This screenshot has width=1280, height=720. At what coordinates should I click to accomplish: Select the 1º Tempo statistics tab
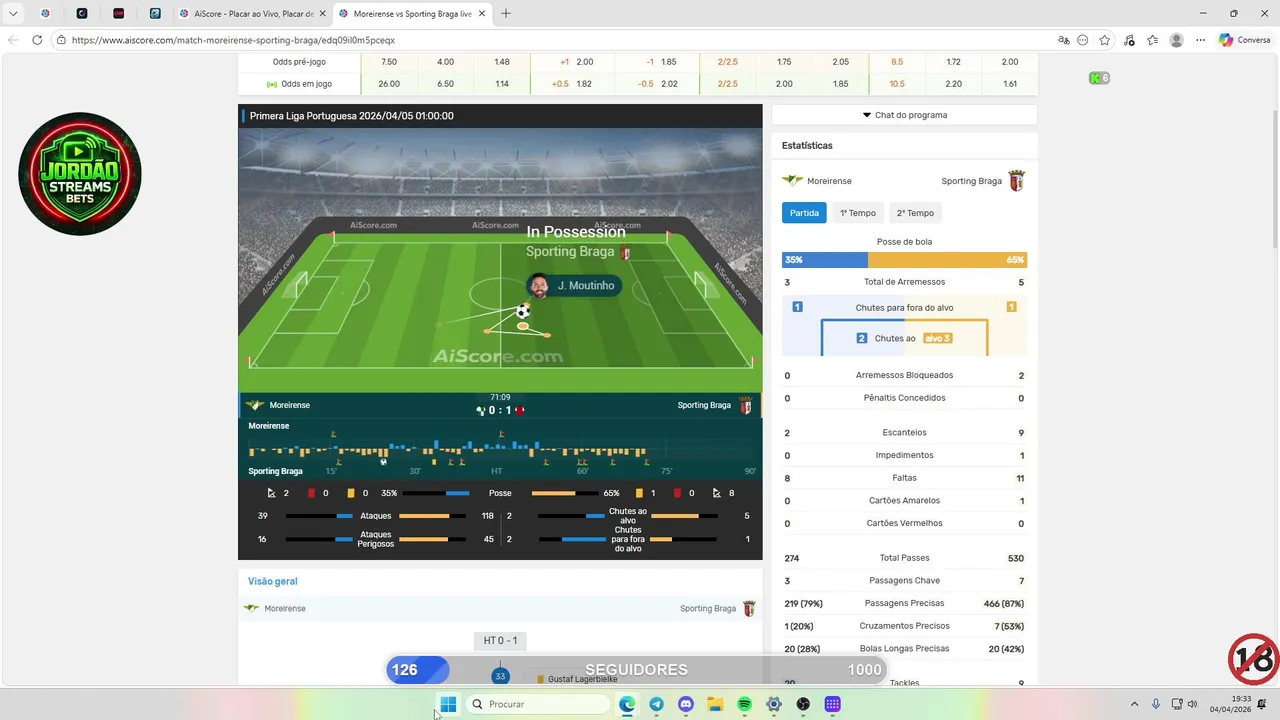(857, 213)
